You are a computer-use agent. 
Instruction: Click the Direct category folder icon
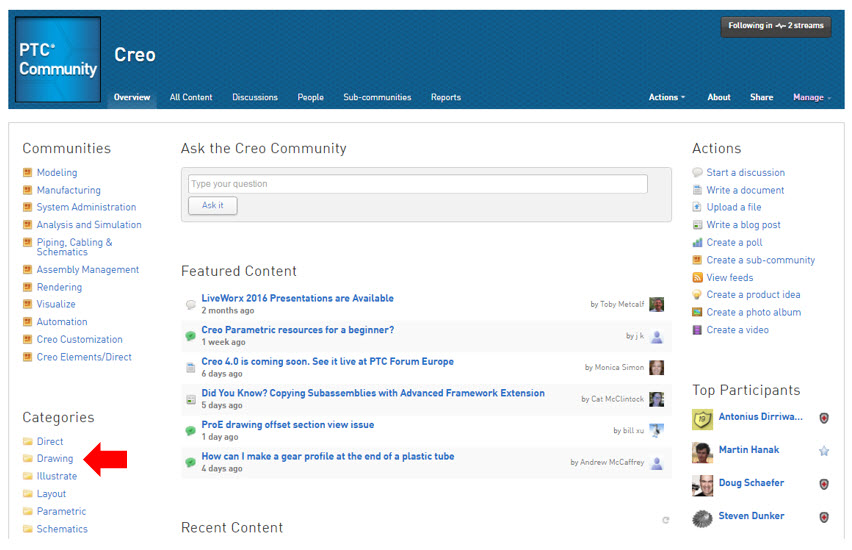point(28,441)
